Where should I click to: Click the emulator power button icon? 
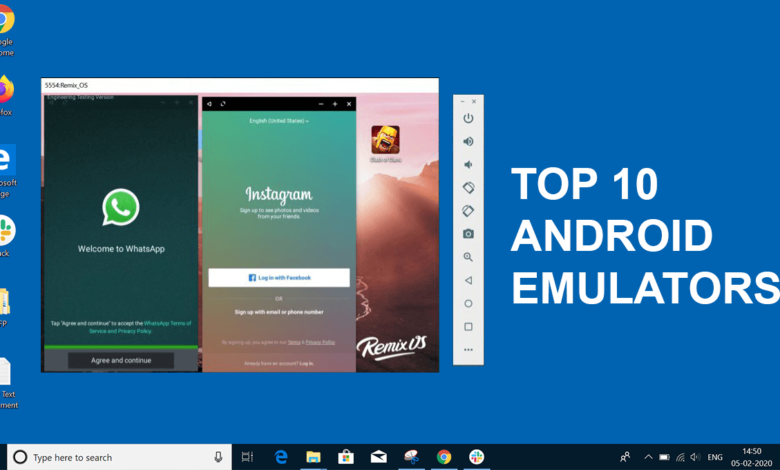click(x=468, y=118)
